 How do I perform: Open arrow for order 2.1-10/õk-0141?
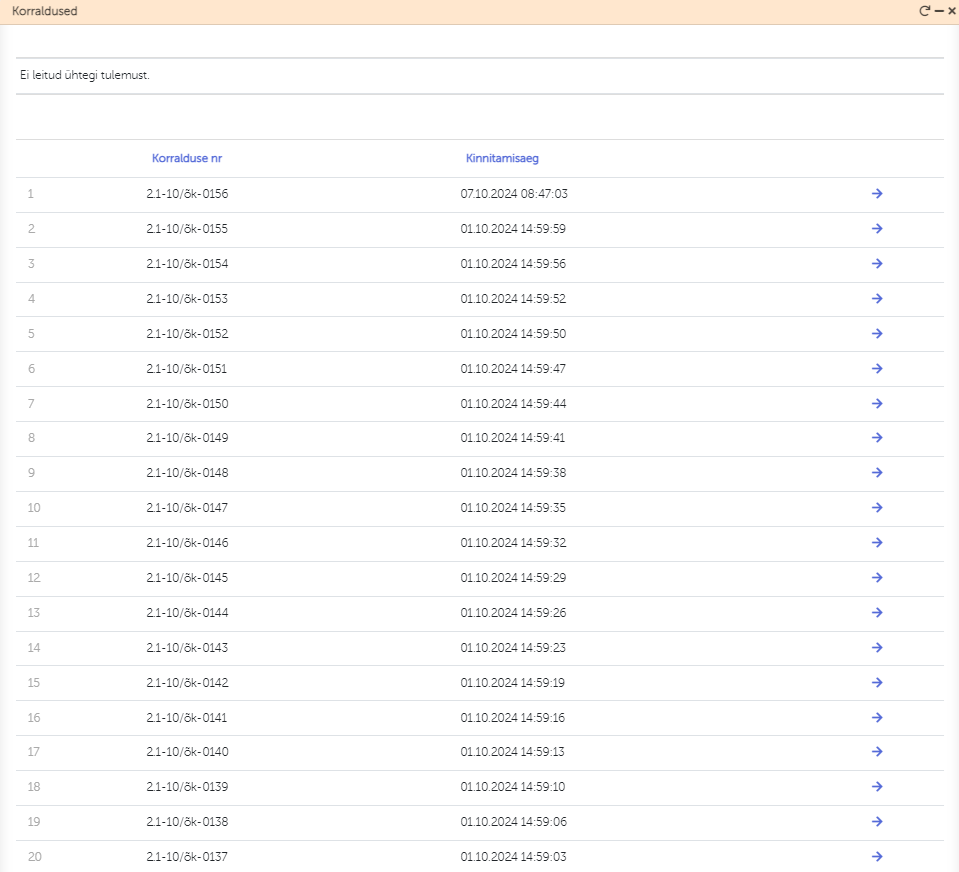[877, 718]
